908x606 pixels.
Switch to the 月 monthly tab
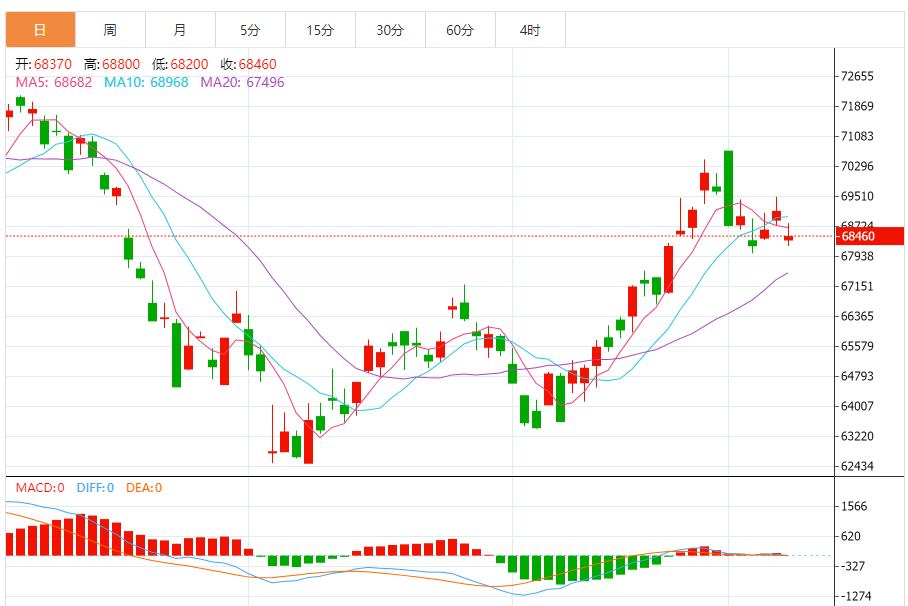[181, 30]
